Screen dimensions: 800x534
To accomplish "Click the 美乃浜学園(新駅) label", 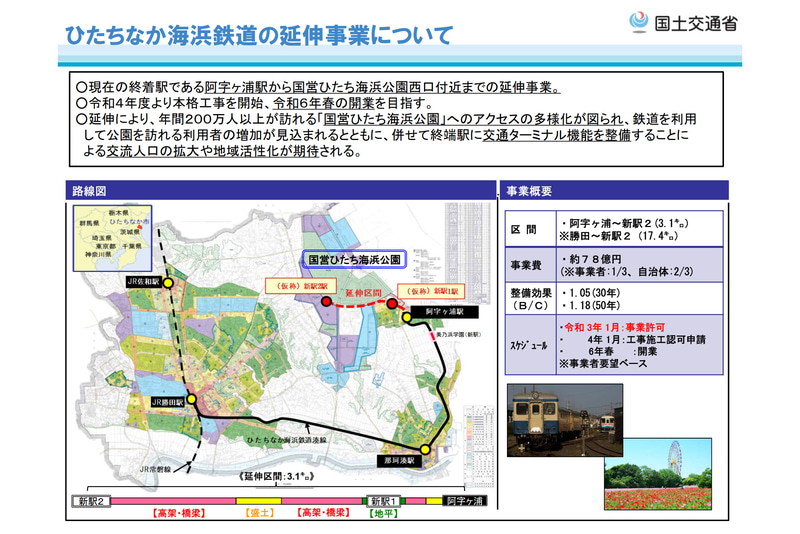I will 458,335.
